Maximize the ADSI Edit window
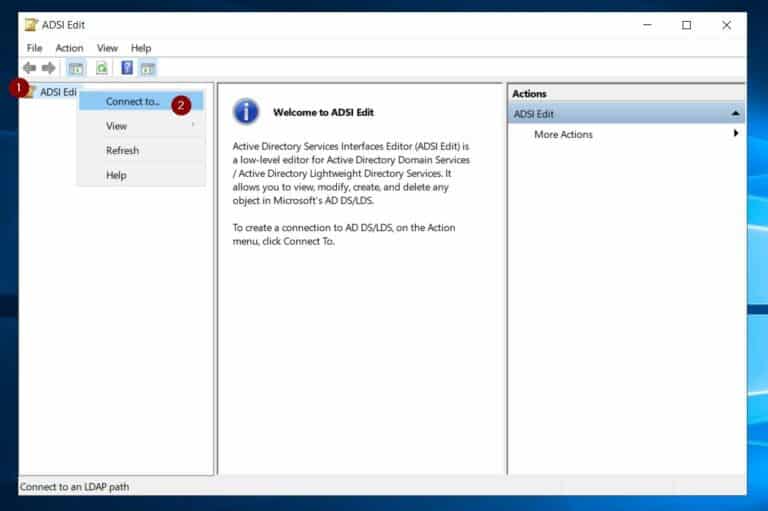 [x=687, y=24]
